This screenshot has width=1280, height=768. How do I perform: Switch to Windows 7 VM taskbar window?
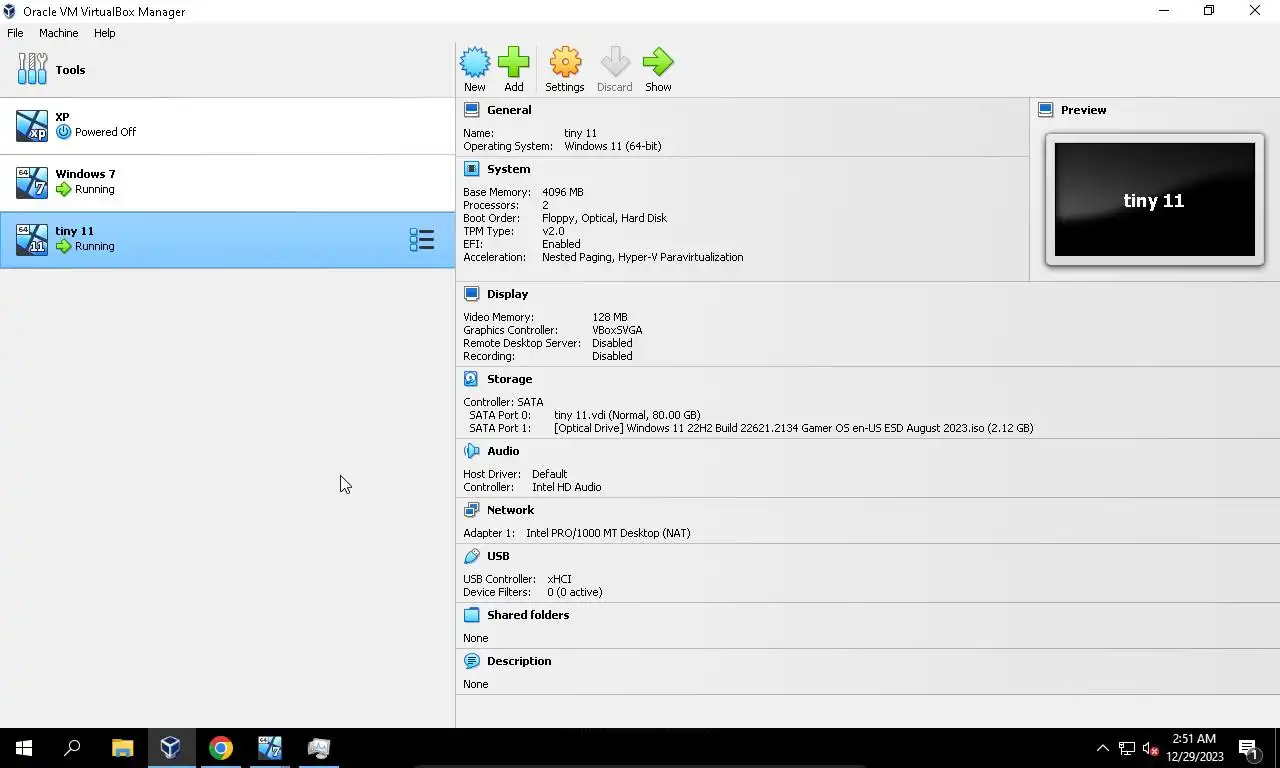point(269,748)
